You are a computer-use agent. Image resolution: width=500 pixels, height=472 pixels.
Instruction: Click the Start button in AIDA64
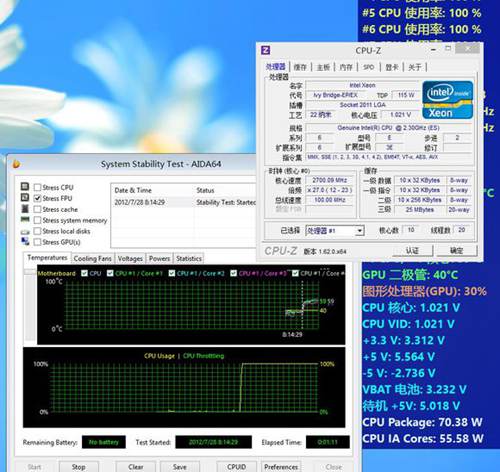pos(35,467)
